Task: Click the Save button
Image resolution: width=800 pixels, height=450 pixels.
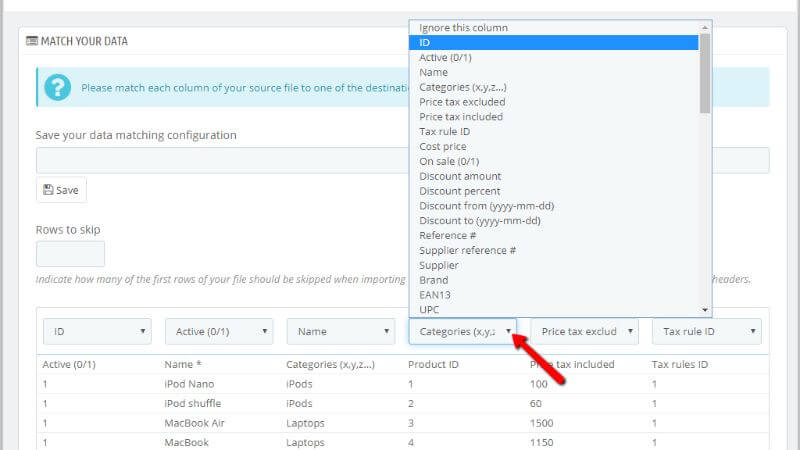Action: (x=61, y=190)
